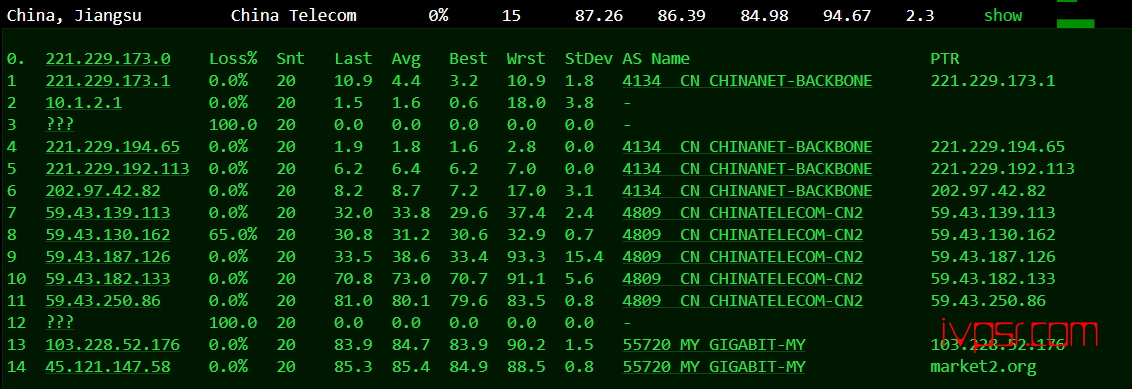Select the 73.0 Avg value in hop 10
Screen dimensions: 1132x389
pyautogui.click(x=411, y=279)
